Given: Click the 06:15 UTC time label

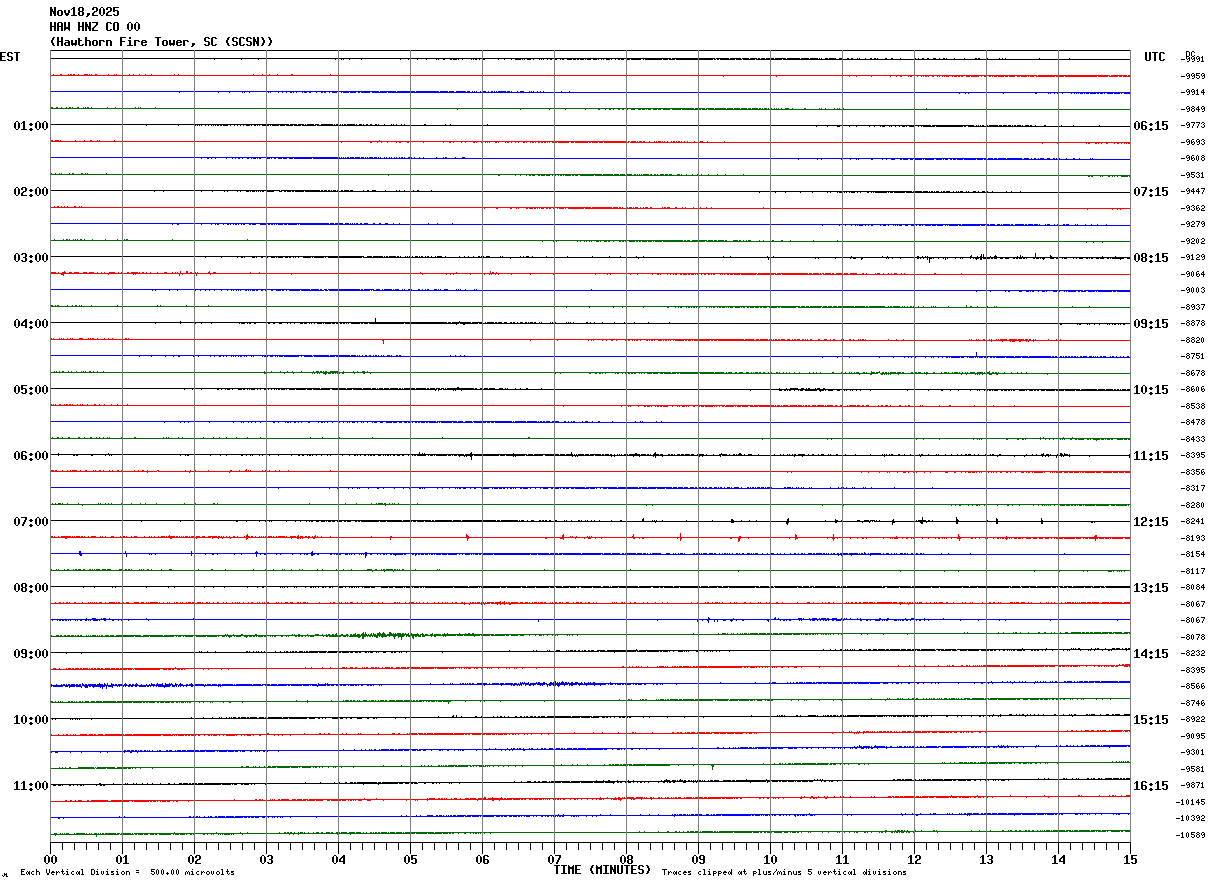Looking at the screenshot, I should (x=1150, y=126).
